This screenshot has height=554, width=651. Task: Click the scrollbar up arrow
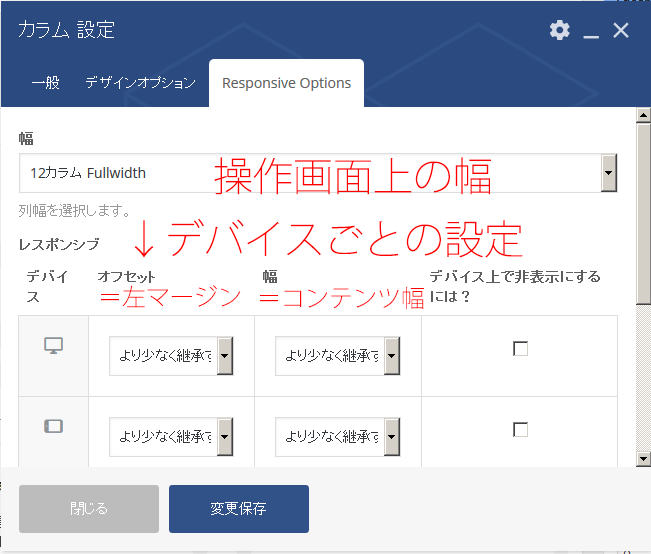tap(643, 114)
